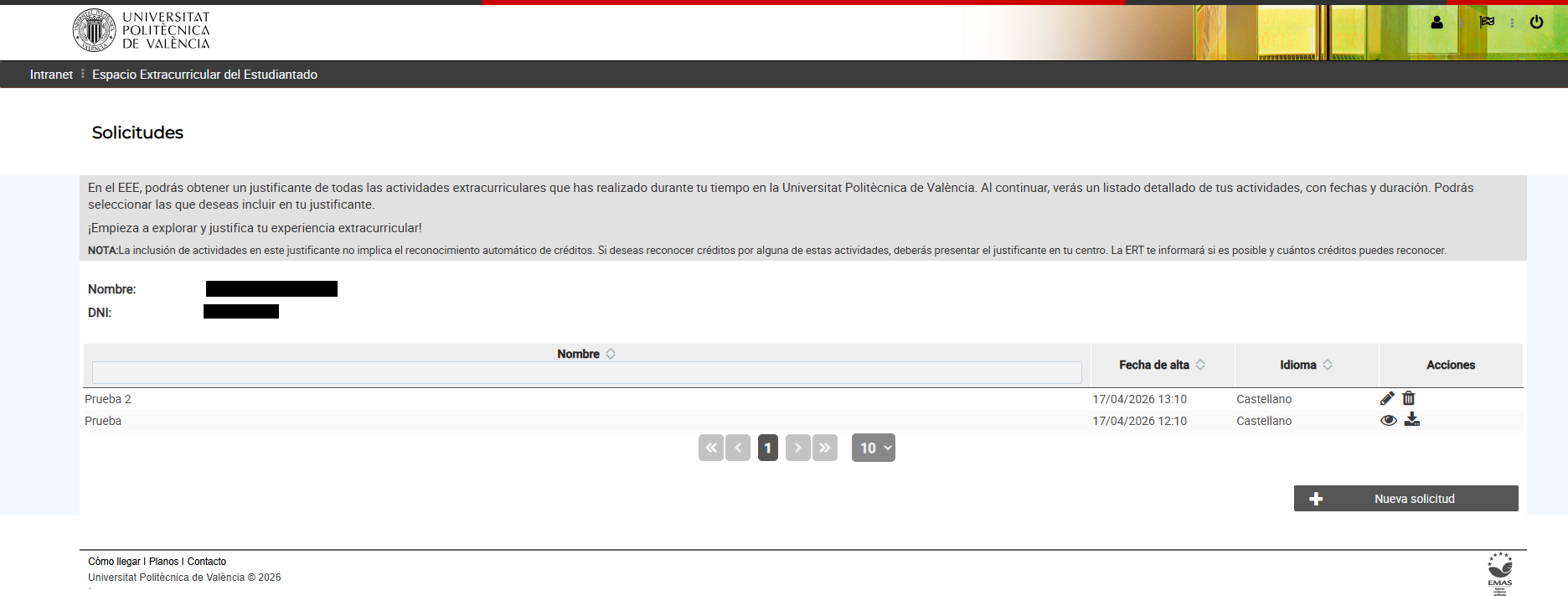Follow the Contacto footer link
Screen dimensions: 1568x596
207,562
